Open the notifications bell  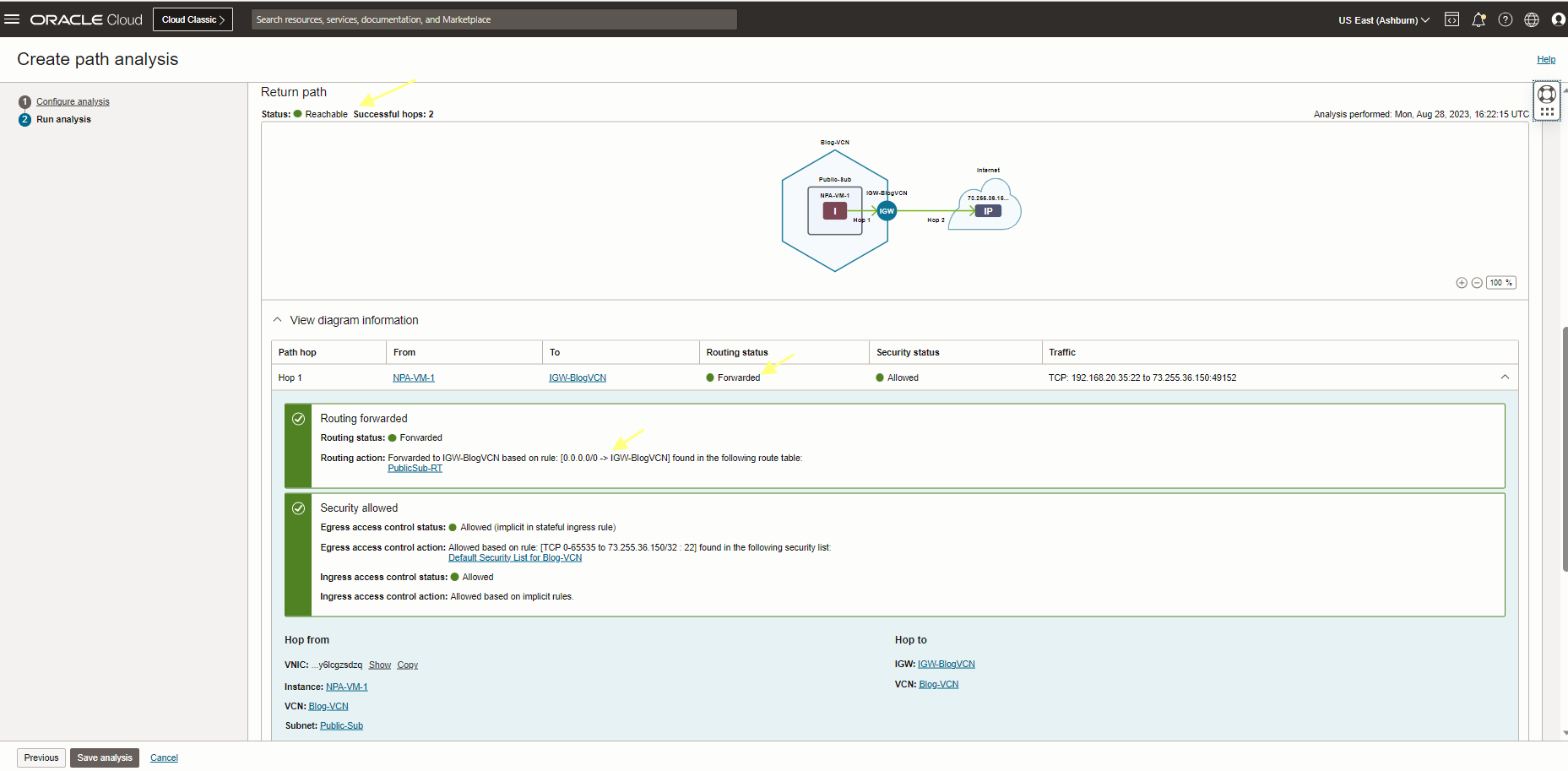click(x=1478, y=19)
